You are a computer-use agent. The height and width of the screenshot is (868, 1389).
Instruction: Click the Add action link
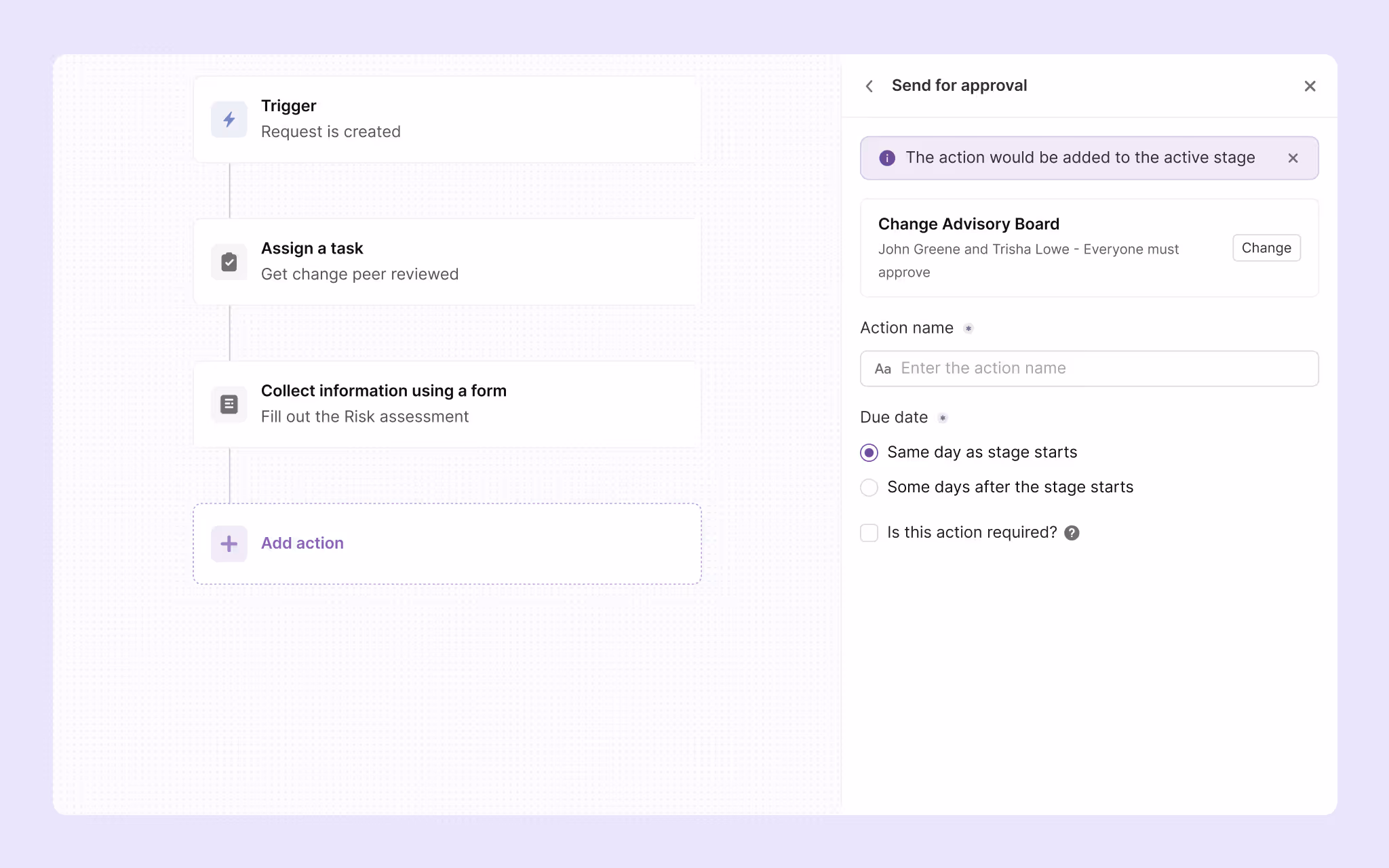[302, 543]
